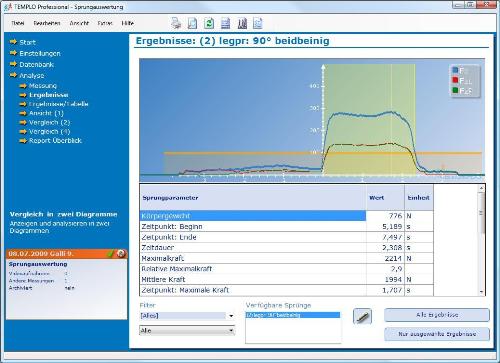Select the Mittlere Kraft row
Screen dimensions: 500x363
click(x=287, y=279)
